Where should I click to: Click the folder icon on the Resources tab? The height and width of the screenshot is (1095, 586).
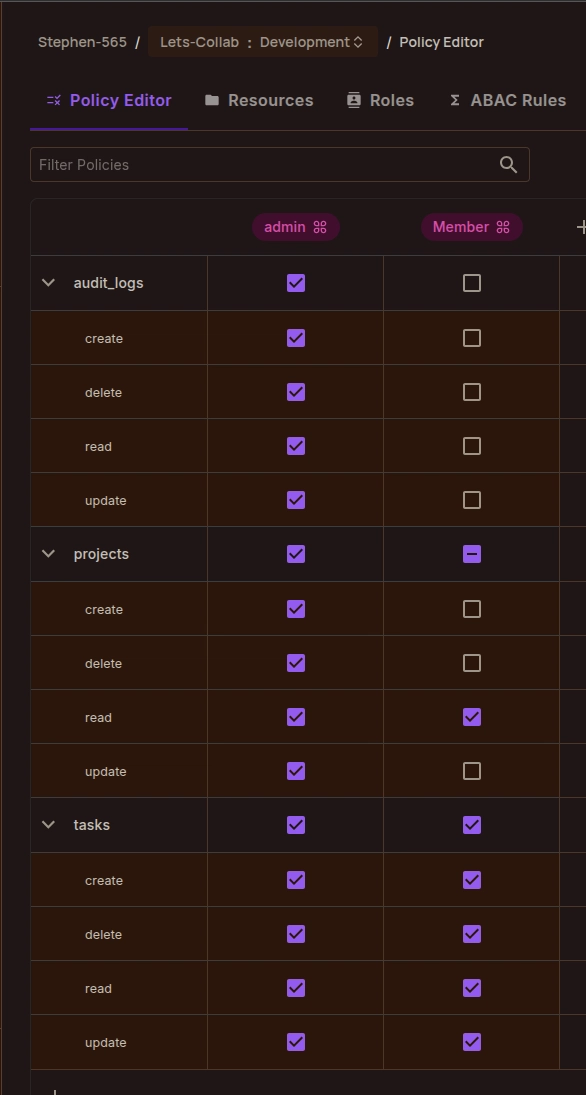point(212,101)
